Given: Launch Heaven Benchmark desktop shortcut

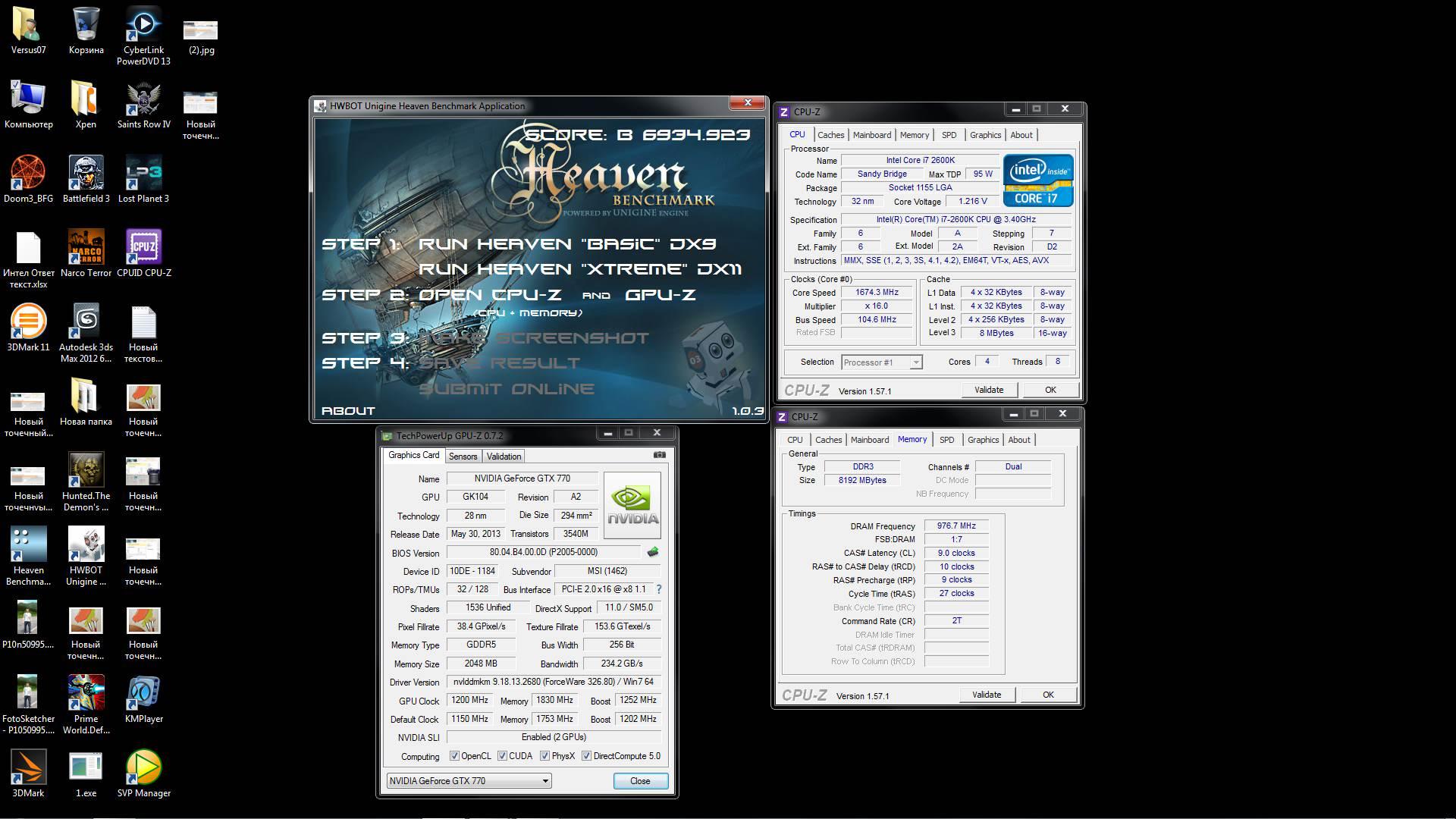Looking at the screenshot, I should click(28, 557).
